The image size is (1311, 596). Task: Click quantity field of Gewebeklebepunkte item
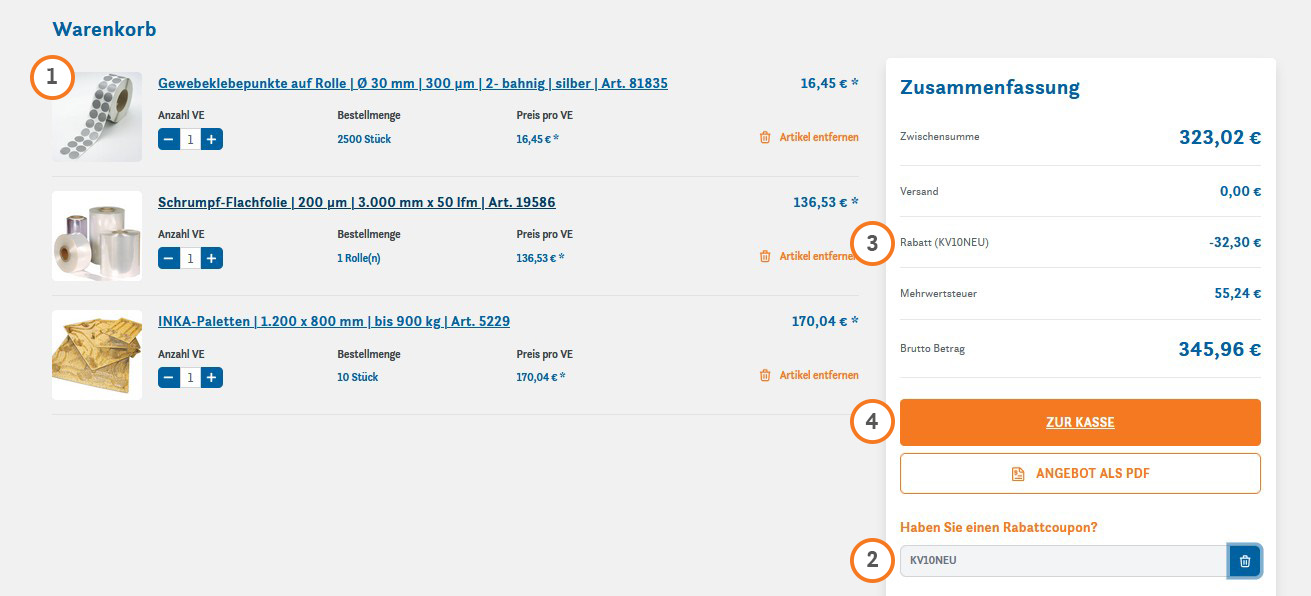[190, 139]
